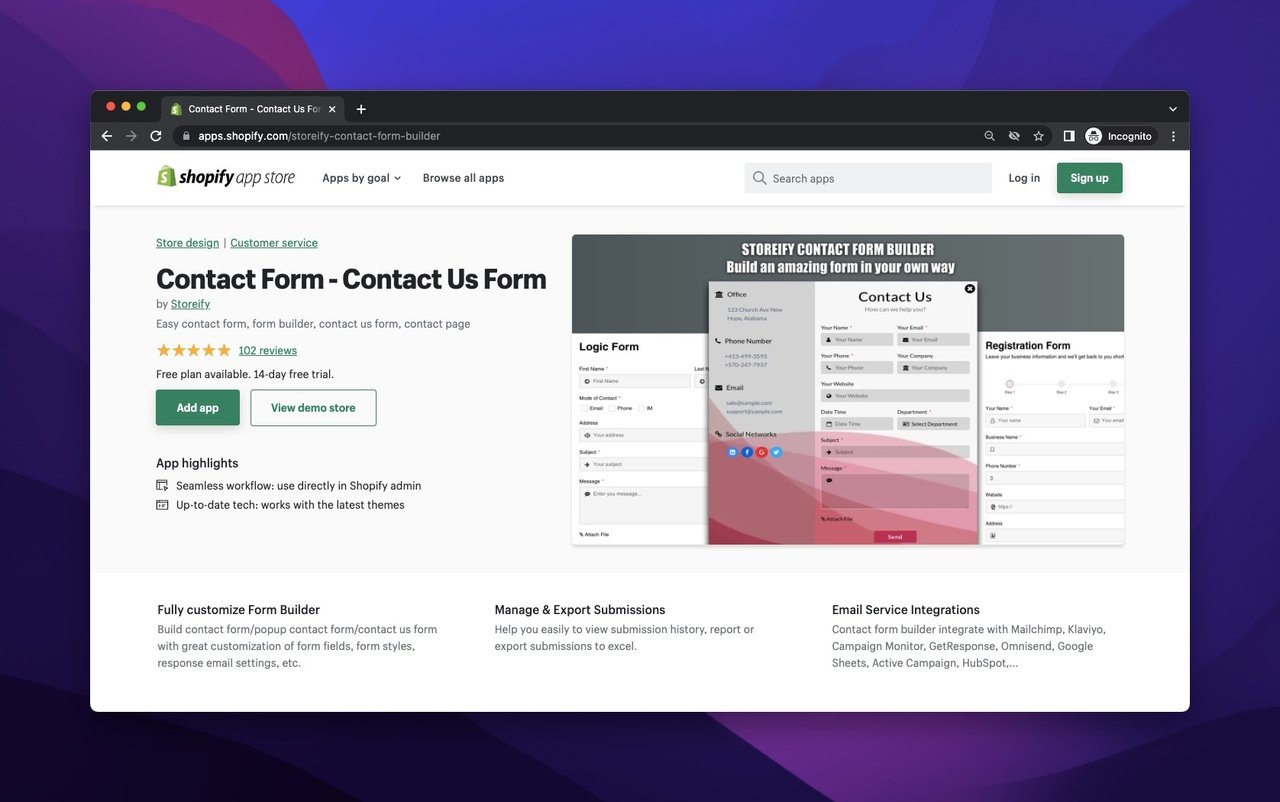Open the 102 reviews link
Image resolution: width=1280 pixels, height=802 pixels.
coord(268,350)
